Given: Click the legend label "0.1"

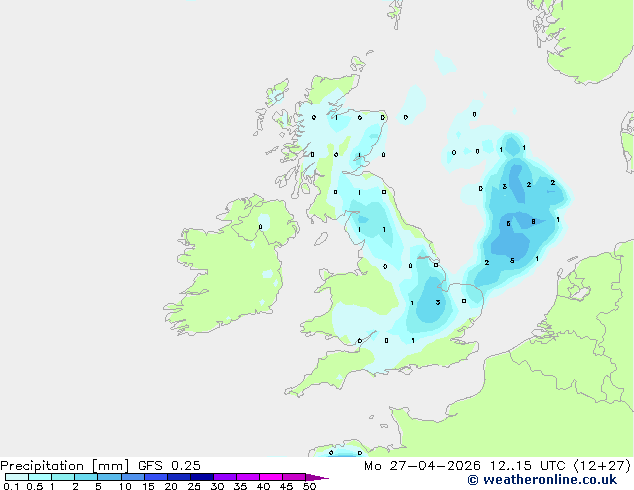Looking at the screenshot, I should click(x=11, y=486).
